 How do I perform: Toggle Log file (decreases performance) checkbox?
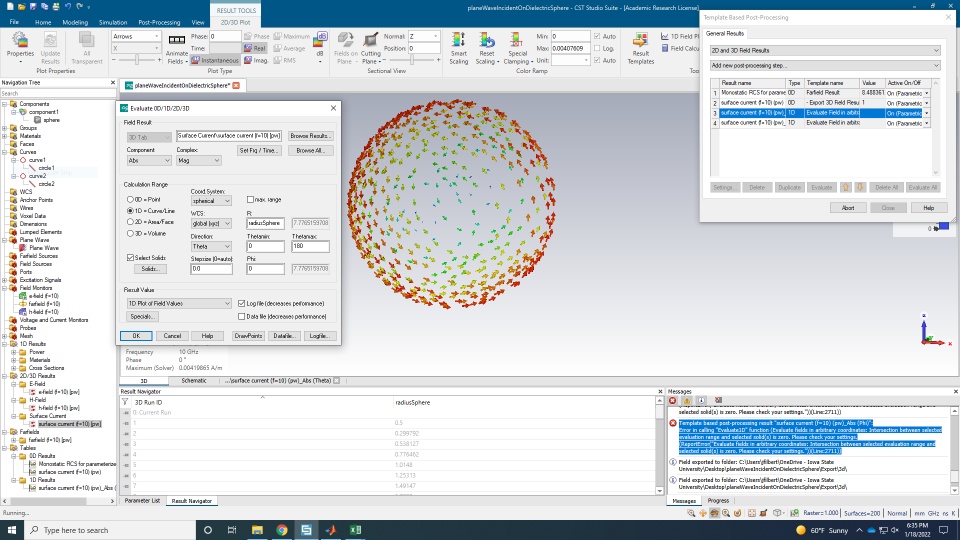[241, 304]
